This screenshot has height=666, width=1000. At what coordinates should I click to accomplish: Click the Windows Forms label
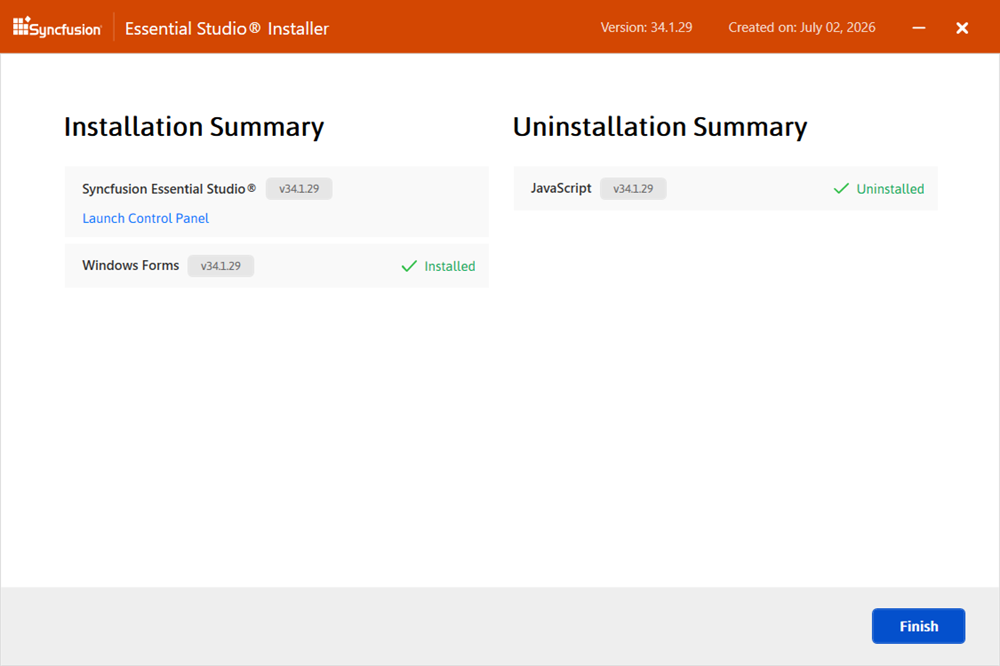(x=131, y=265)
